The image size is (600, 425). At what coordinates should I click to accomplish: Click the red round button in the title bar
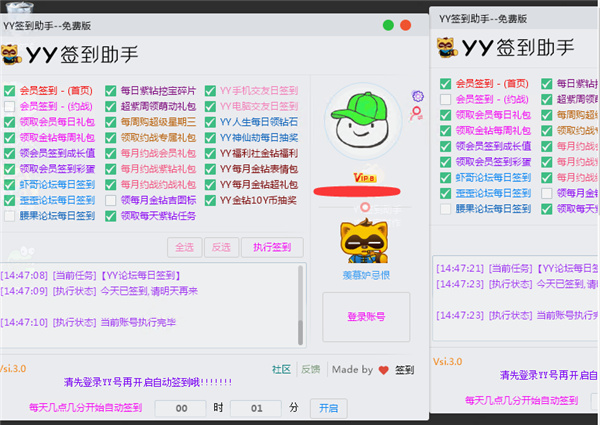click(x=406, y=25)
